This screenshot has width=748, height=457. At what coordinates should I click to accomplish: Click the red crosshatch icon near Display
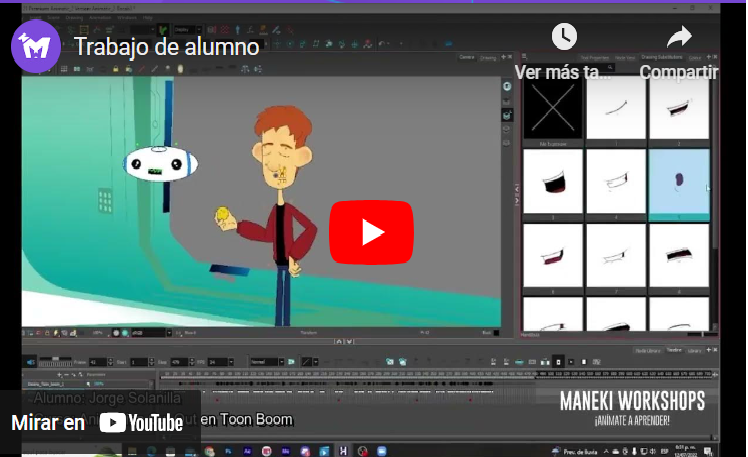[x=224, y=30]
